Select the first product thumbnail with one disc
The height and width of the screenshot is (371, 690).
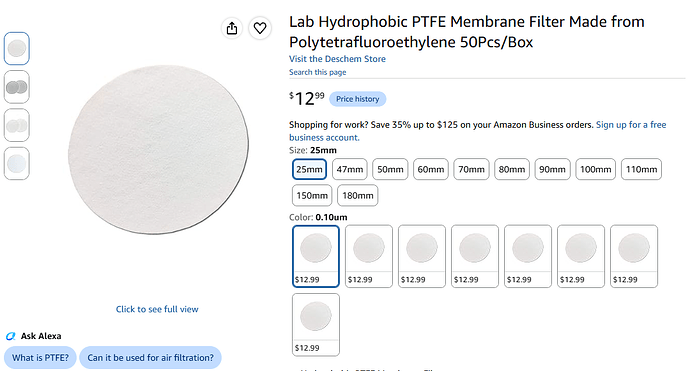coord(17,48)
